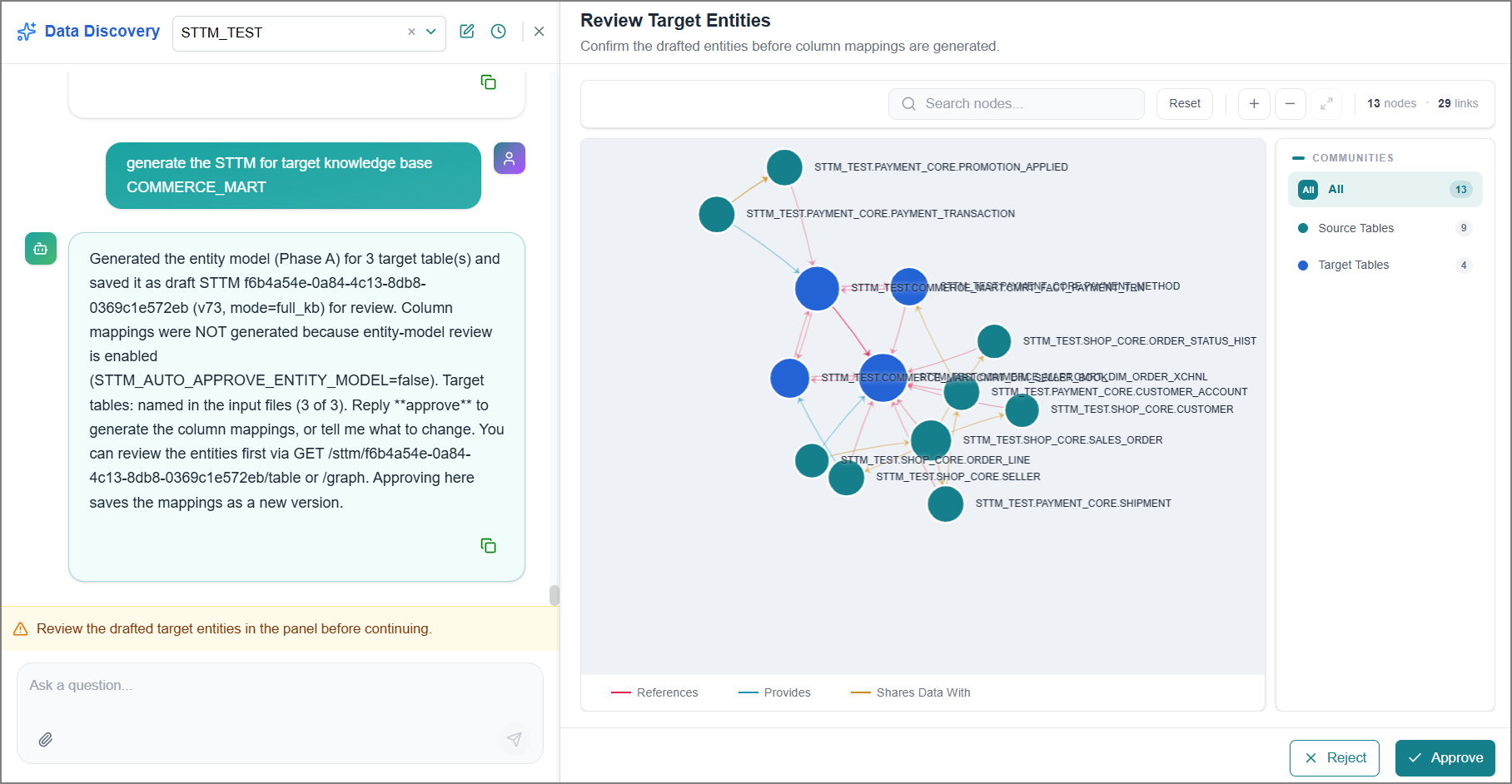This screenshot has width=1512, height=784.
Task: Select the ORDER_STATUS_HIST graph node
Action: tap(994, 341)
